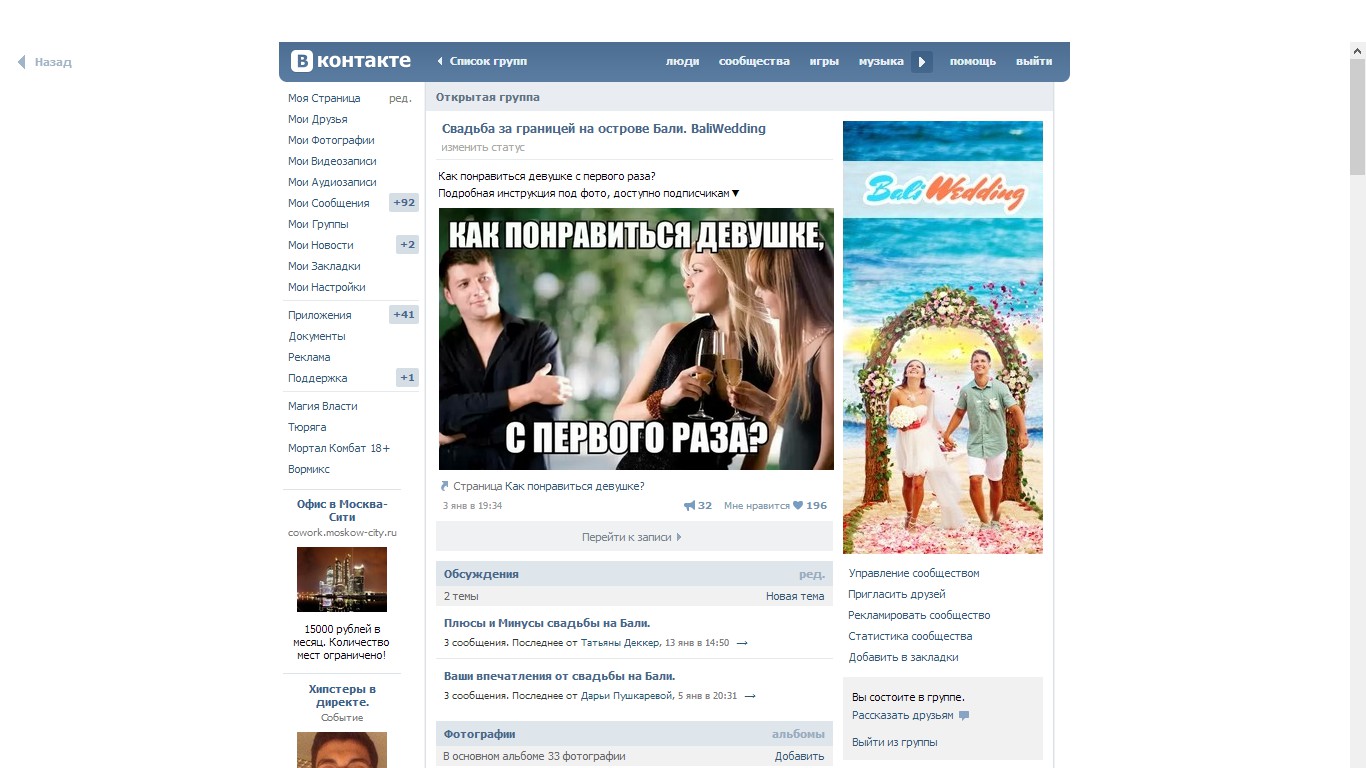The height and width of the screenshot is (768, 1366).
Task: Open the Вормикс app link
Action: (x=309, y=469)
